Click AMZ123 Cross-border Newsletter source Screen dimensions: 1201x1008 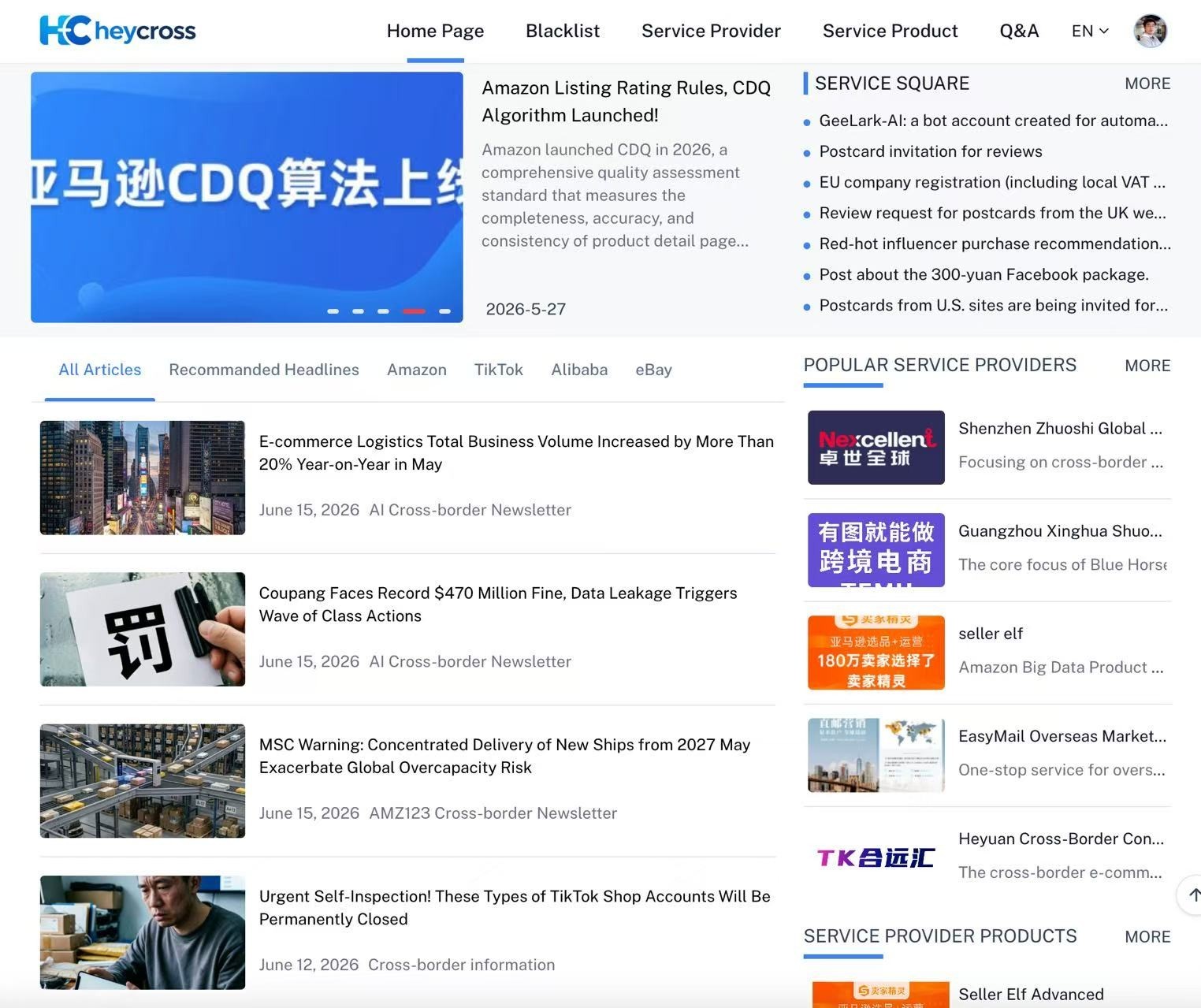click(x=493, y=813)
